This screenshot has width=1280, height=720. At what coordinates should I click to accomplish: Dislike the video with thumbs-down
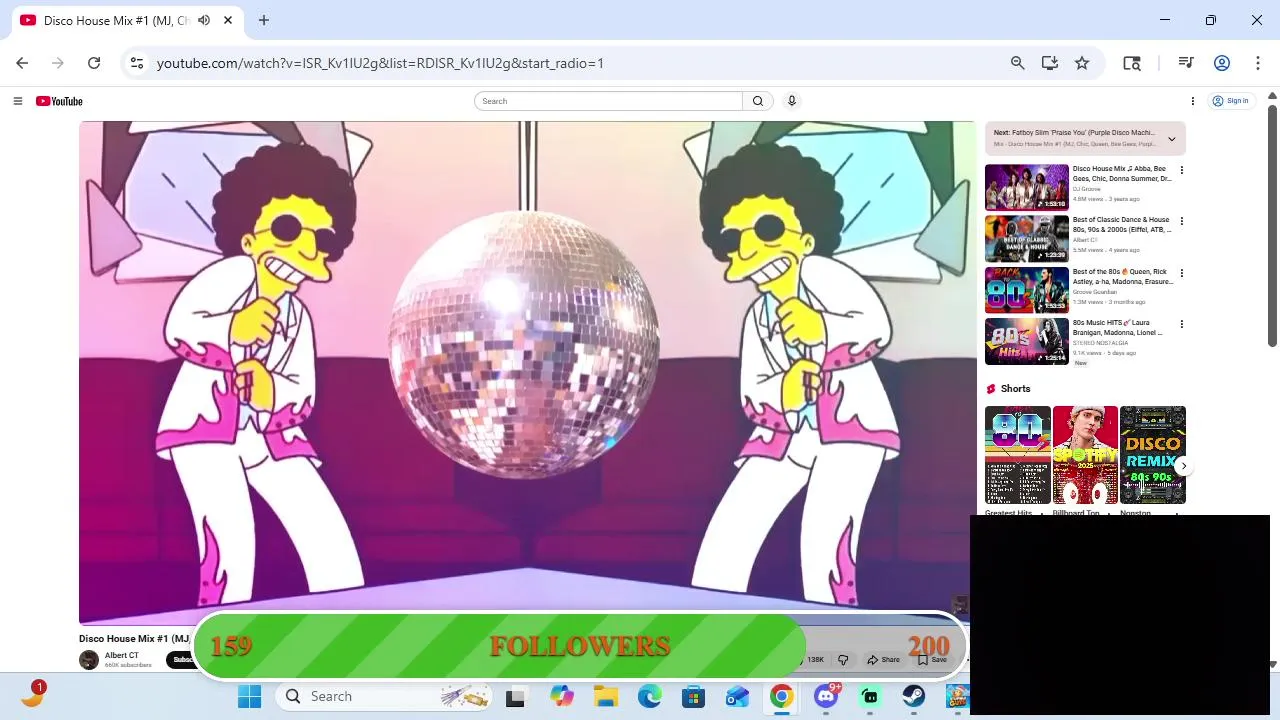[x=843, y=660]
